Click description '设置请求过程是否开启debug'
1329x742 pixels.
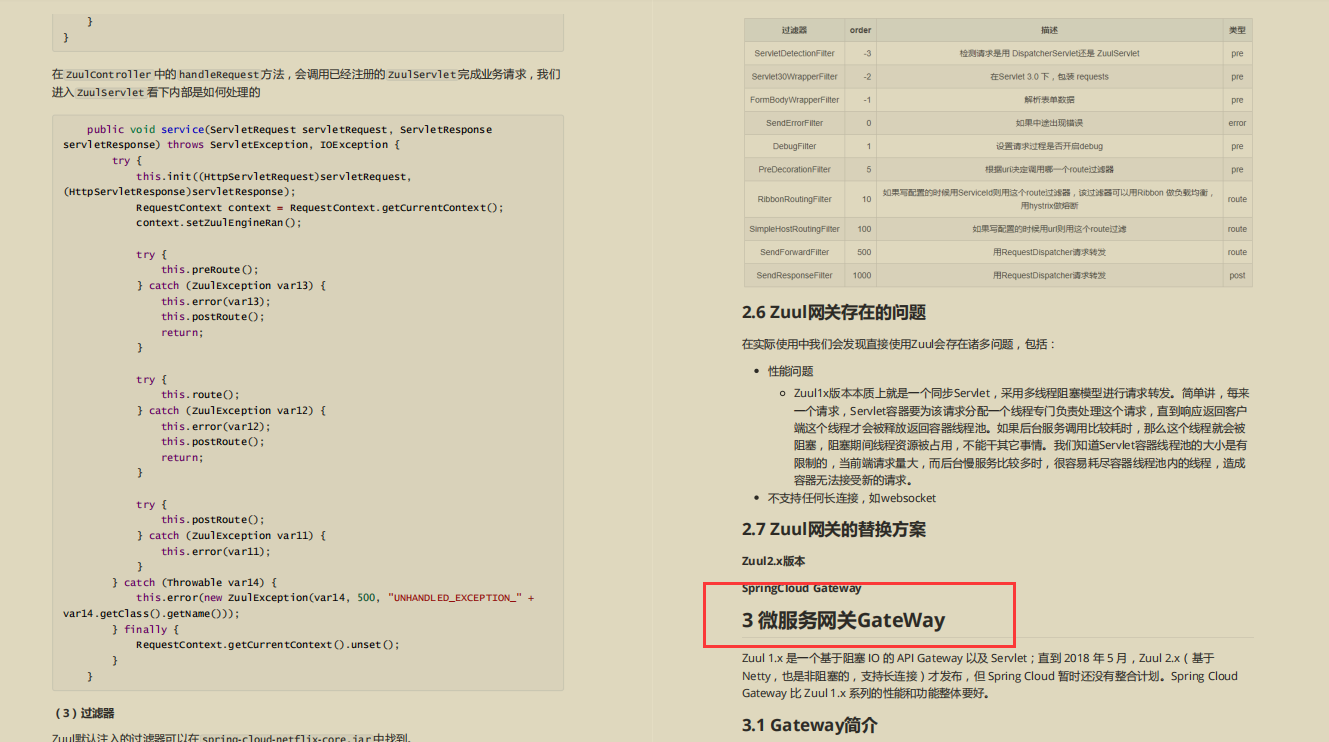coord(1049,146)
